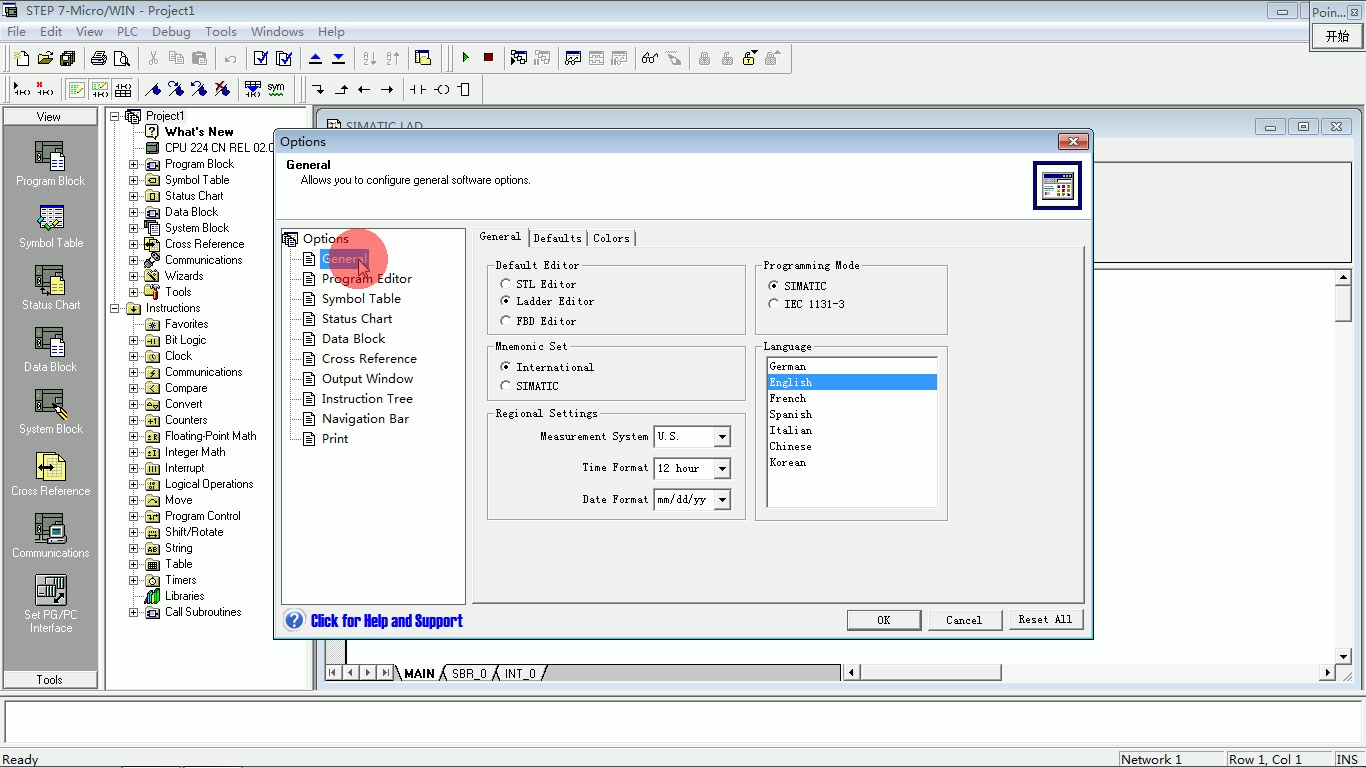Open Communications in navigation bar
The height and width of the screenshot is (768, 1366).
[50, 536]
